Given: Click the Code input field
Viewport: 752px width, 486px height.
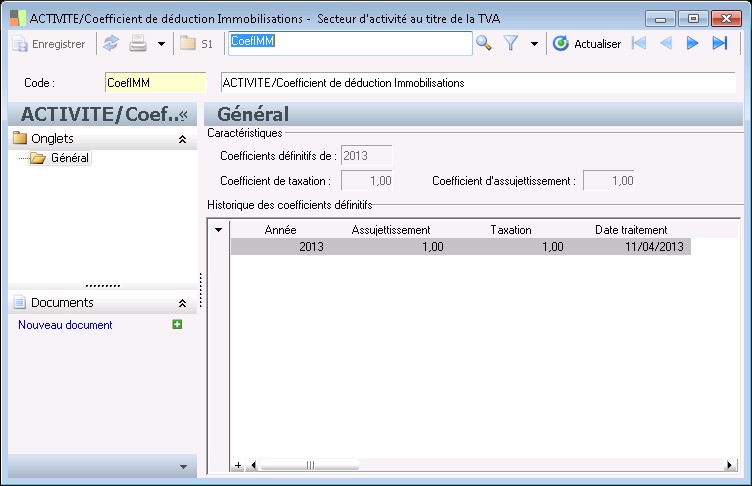Looking at the screenshot, I should tap(154, 83).
